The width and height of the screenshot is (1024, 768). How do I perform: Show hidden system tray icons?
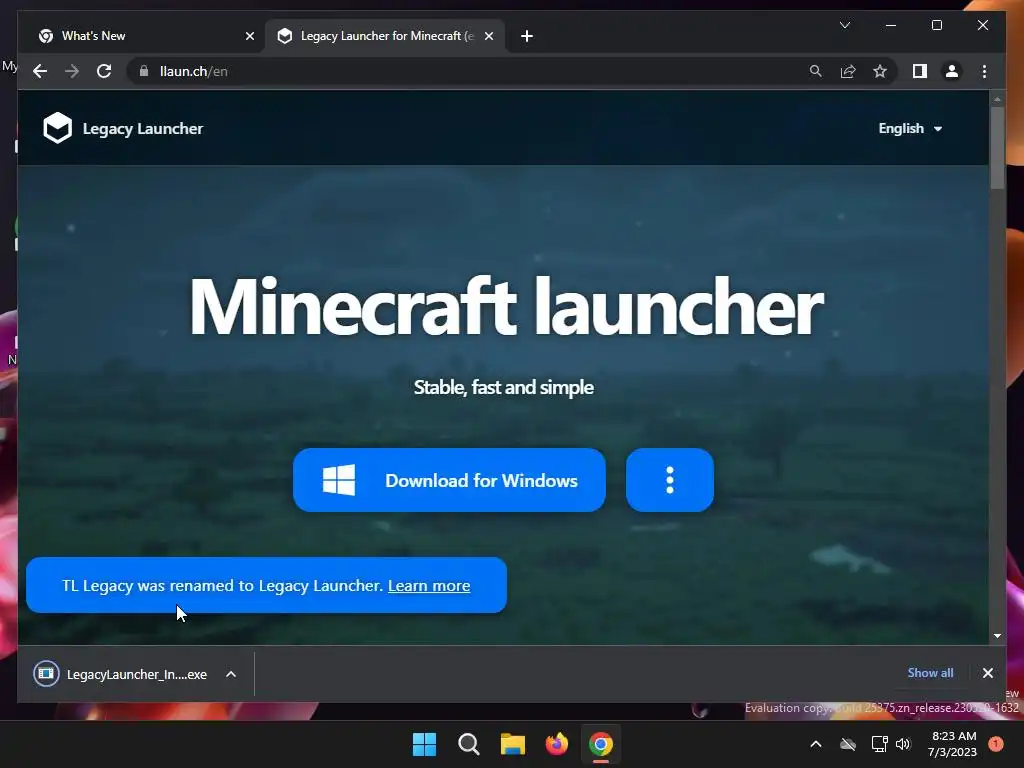coord(816,744)
